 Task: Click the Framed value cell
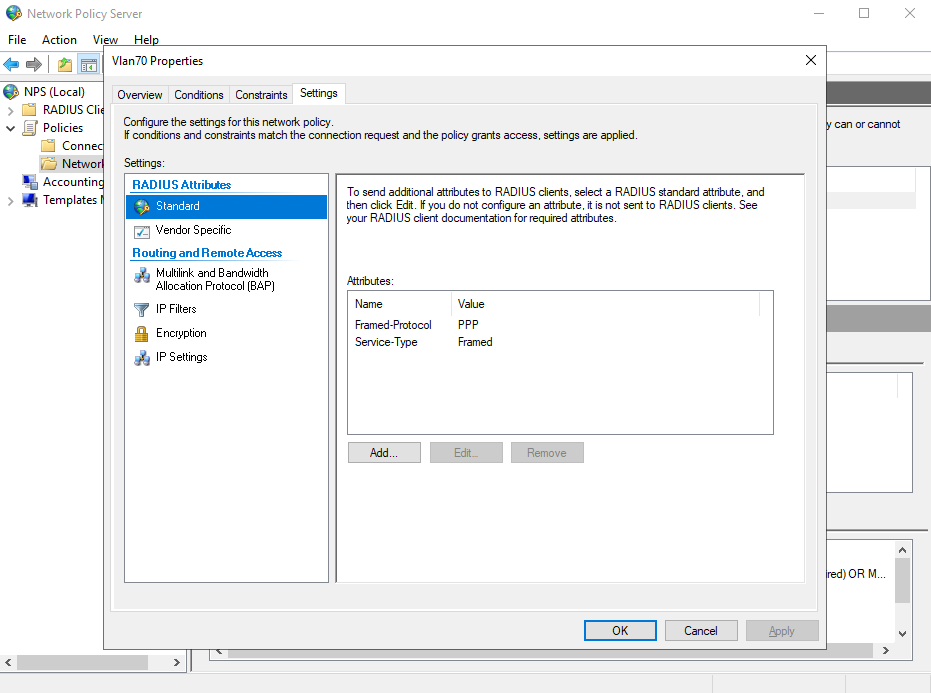(x=475, y=342)
